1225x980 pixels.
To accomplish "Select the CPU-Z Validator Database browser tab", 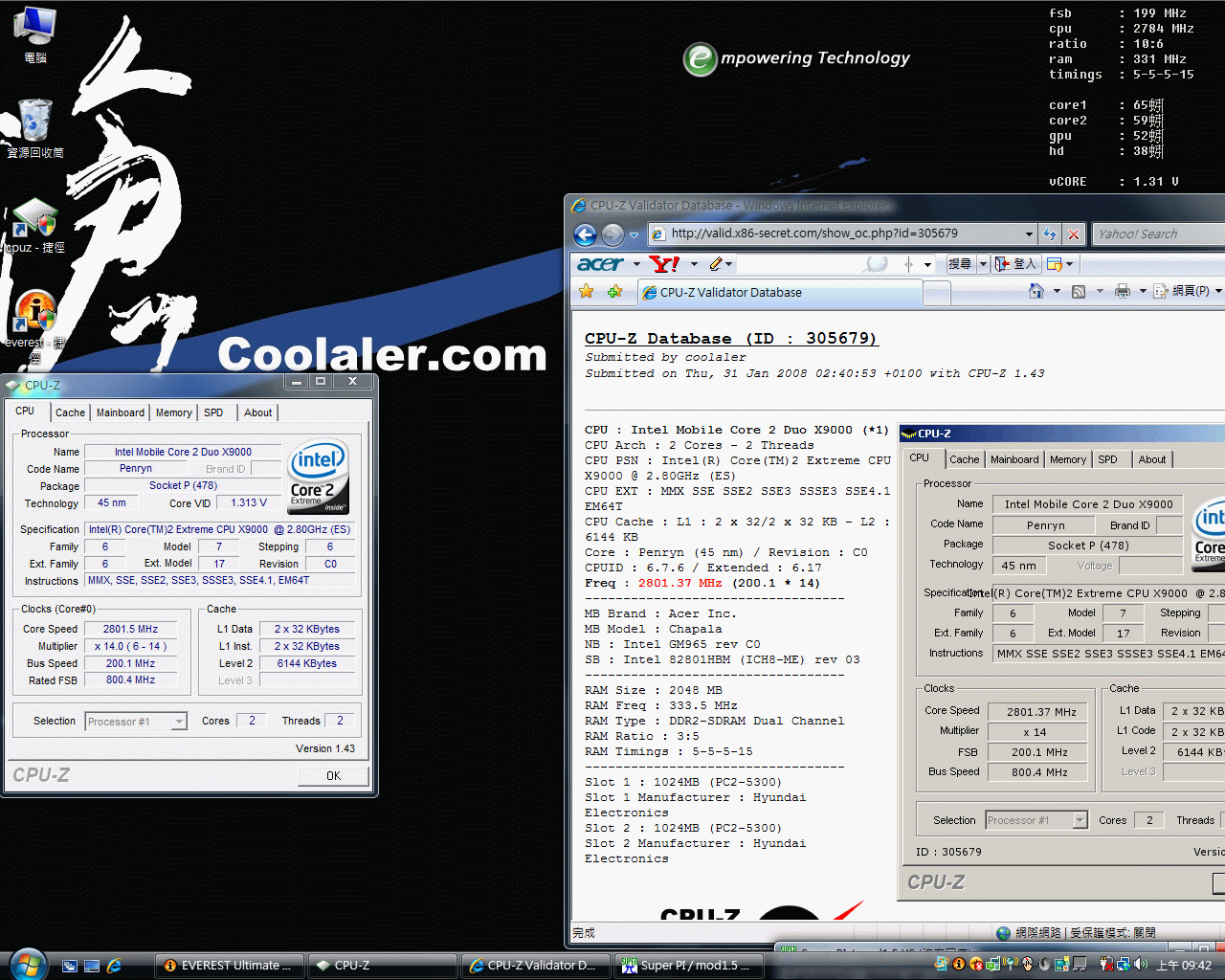I will [778, 292].
